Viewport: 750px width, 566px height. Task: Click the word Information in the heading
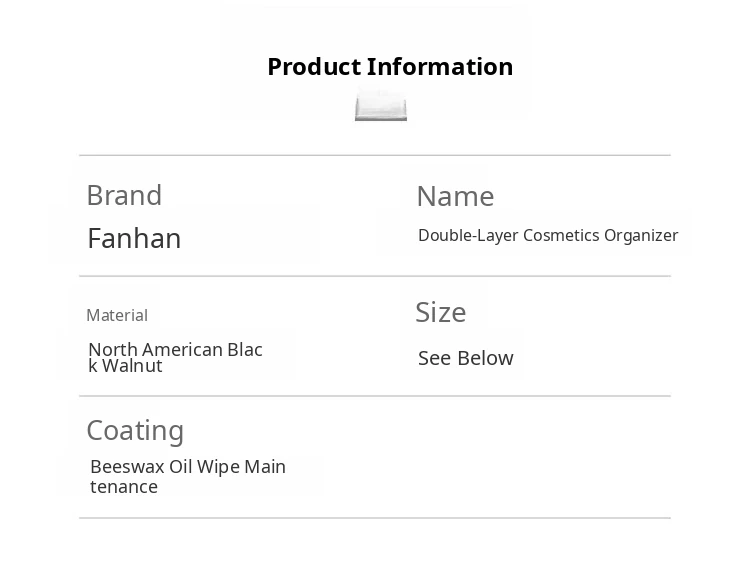(x=440, y=67)
